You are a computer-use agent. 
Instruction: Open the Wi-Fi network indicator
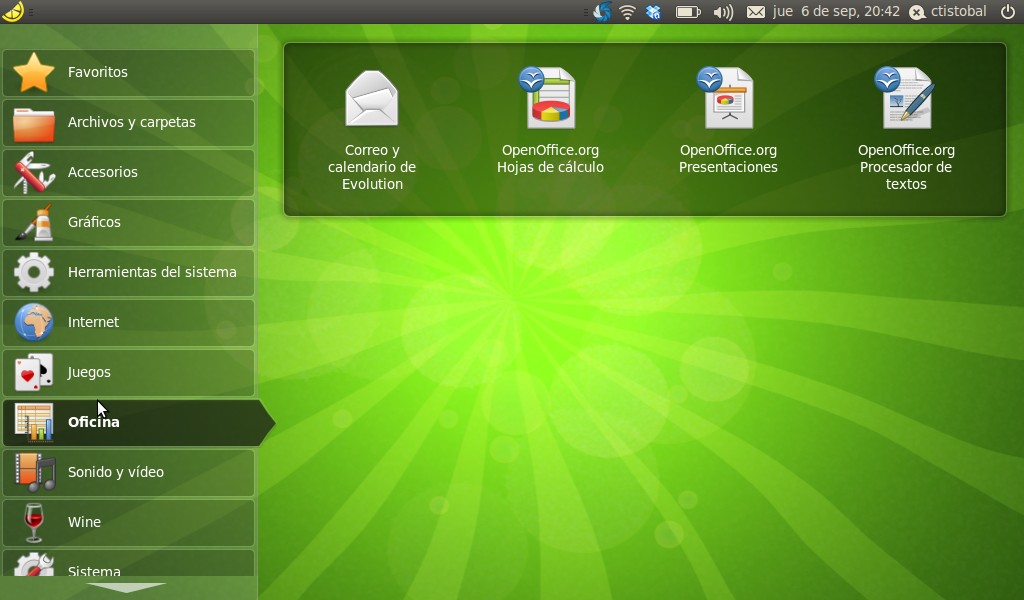point(627,12)
